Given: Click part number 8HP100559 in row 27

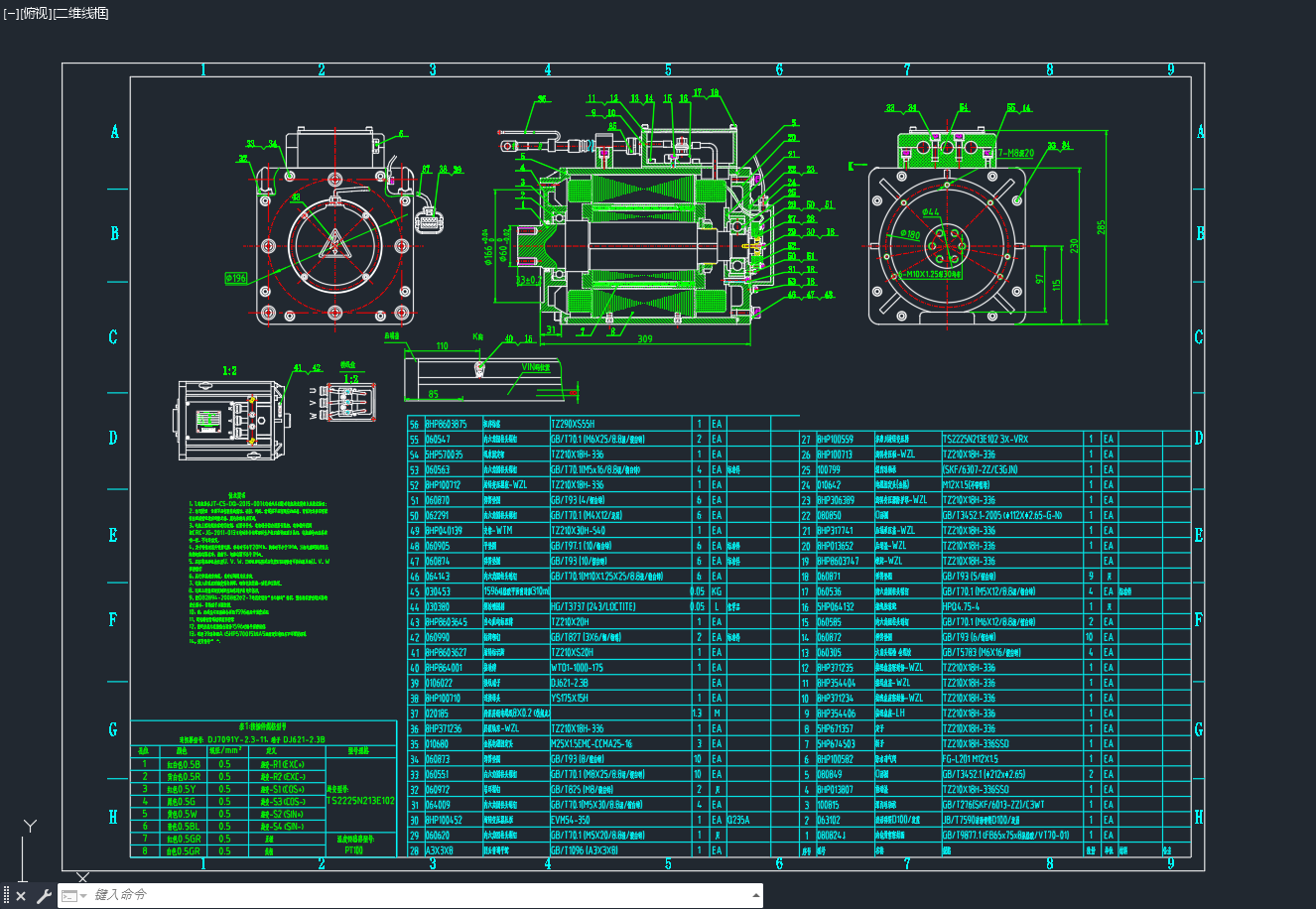Looking at the screenshot, I should 835,439.
